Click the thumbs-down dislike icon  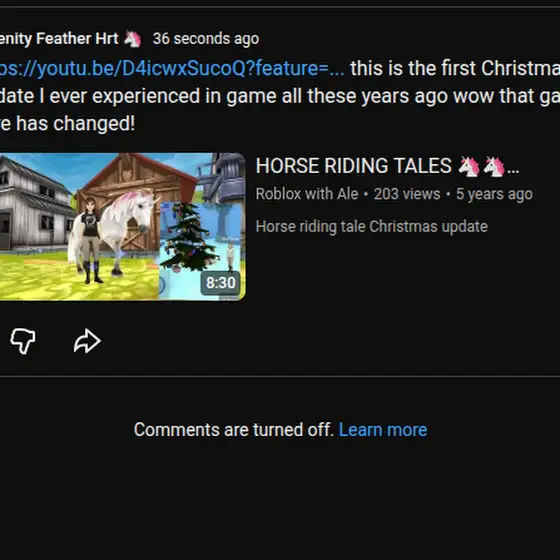coord(23,341)
